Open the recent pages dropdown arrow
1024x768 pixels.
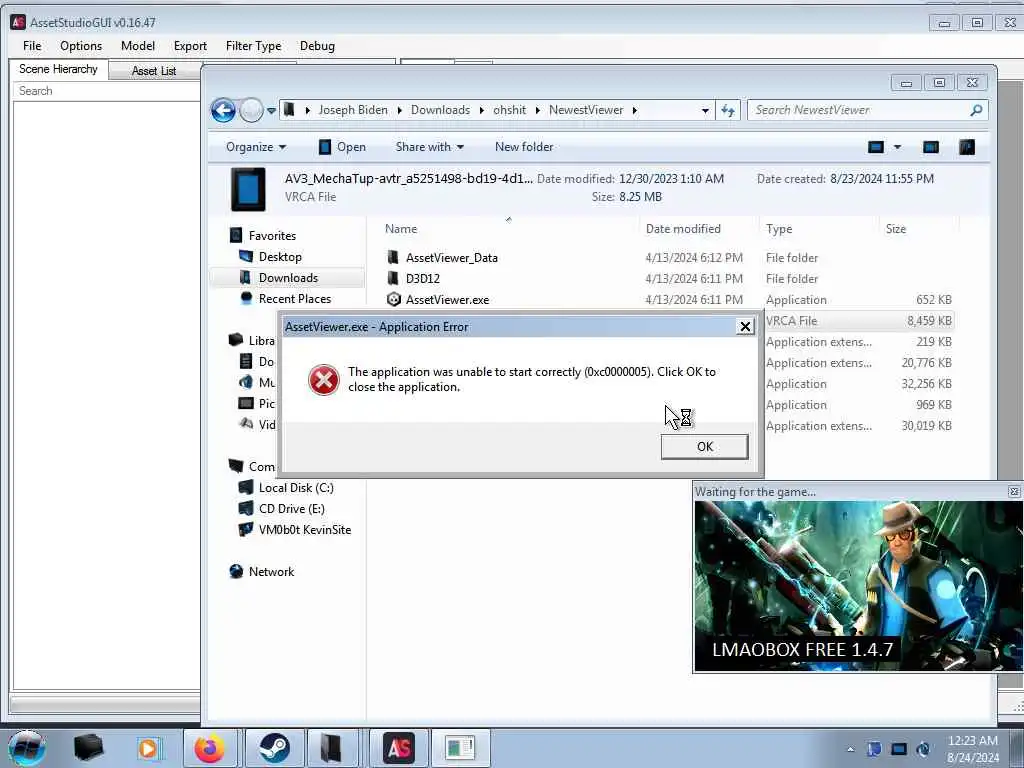coord(271,111)
